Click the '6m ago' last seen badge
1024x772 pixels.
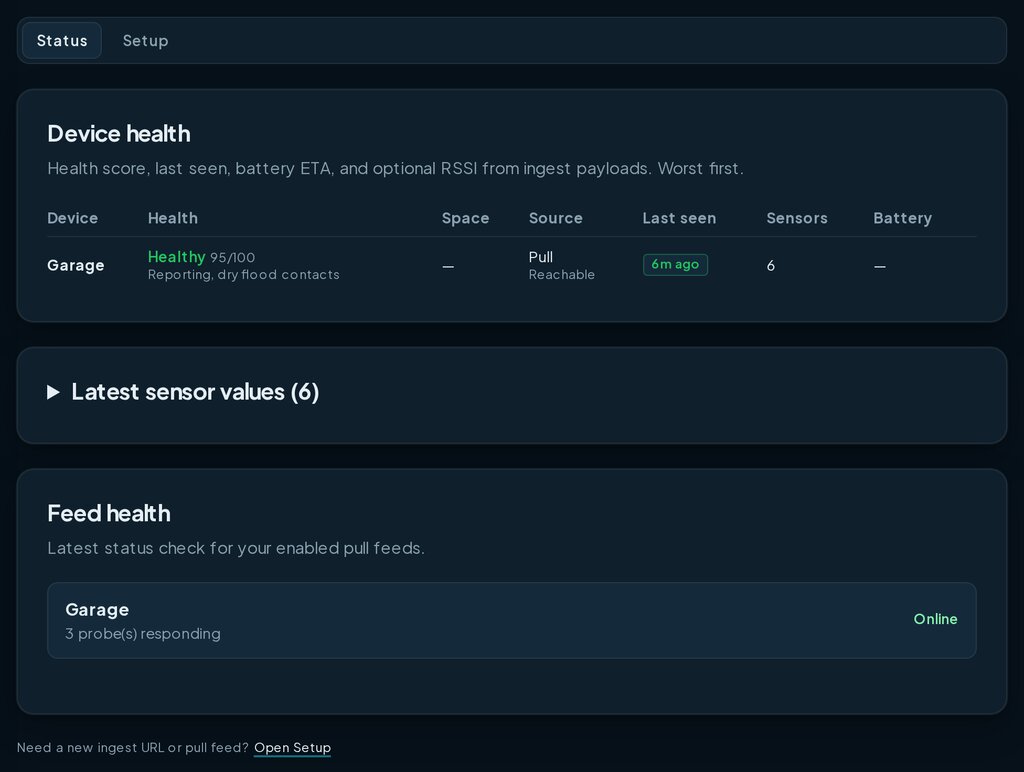tap(675, 265)
